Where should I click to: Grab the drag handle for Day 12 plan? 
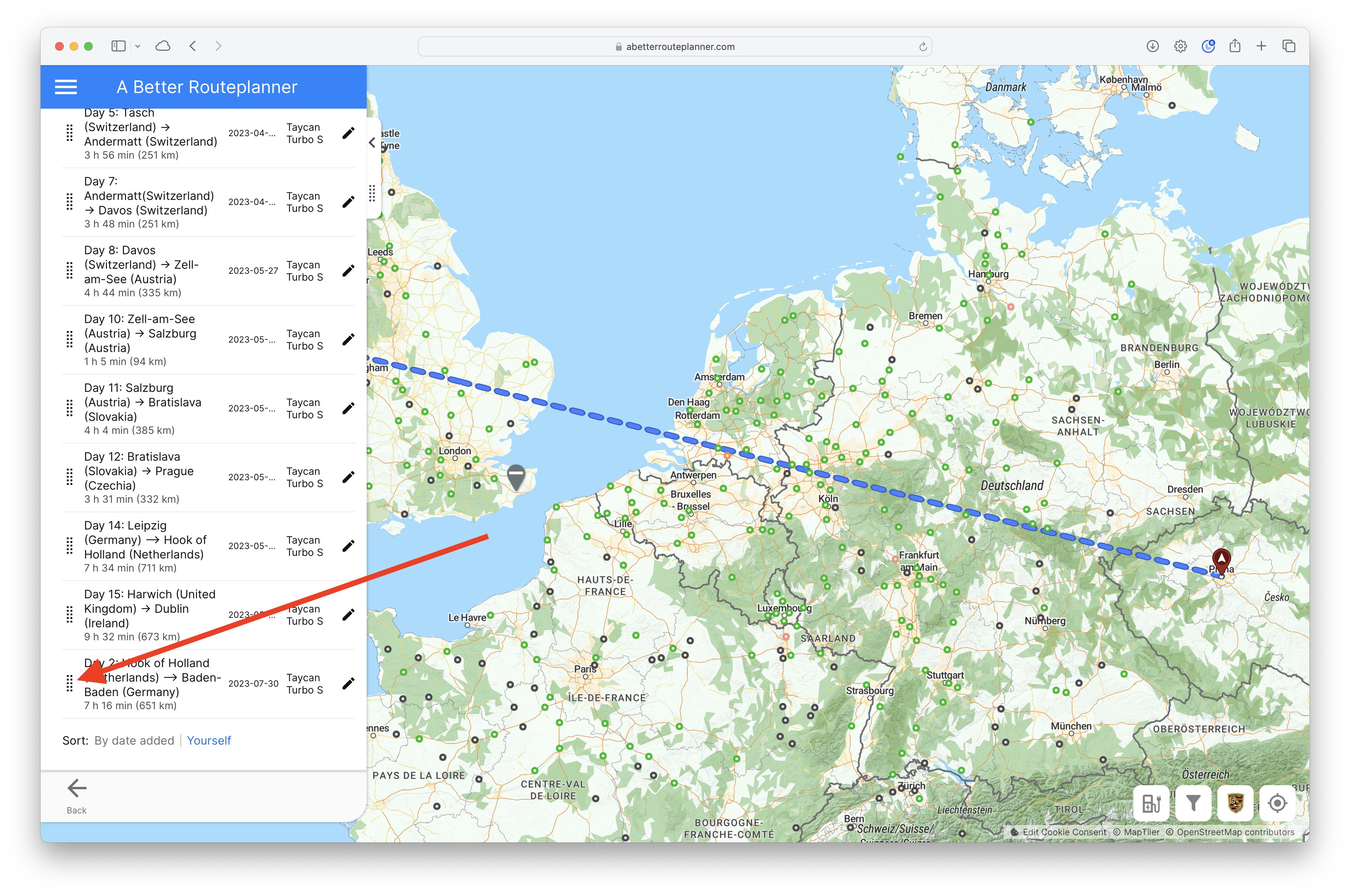(70, 477)
